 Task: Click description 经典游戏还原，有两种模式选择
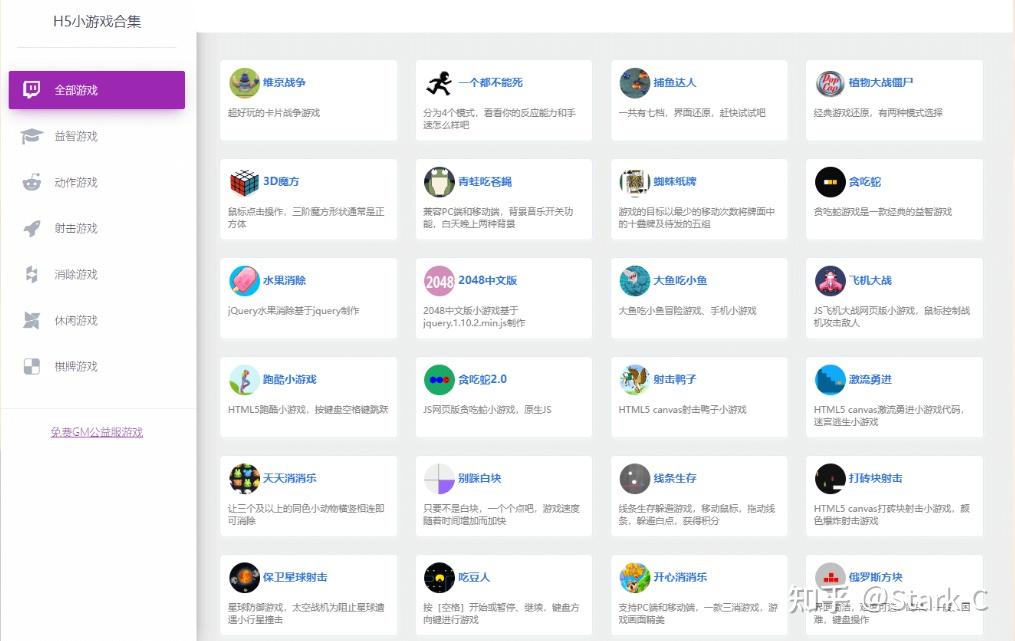click(878, 113)
